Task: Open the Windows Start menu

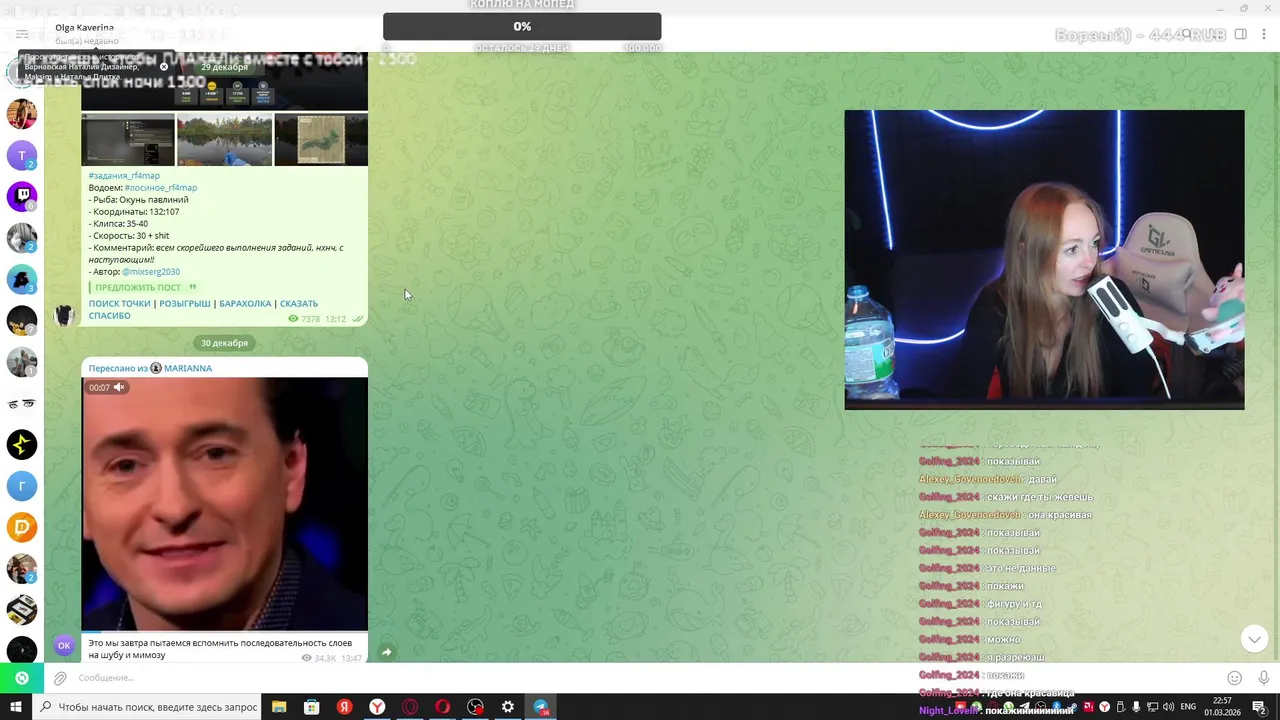Action: [x=15, y=707]
